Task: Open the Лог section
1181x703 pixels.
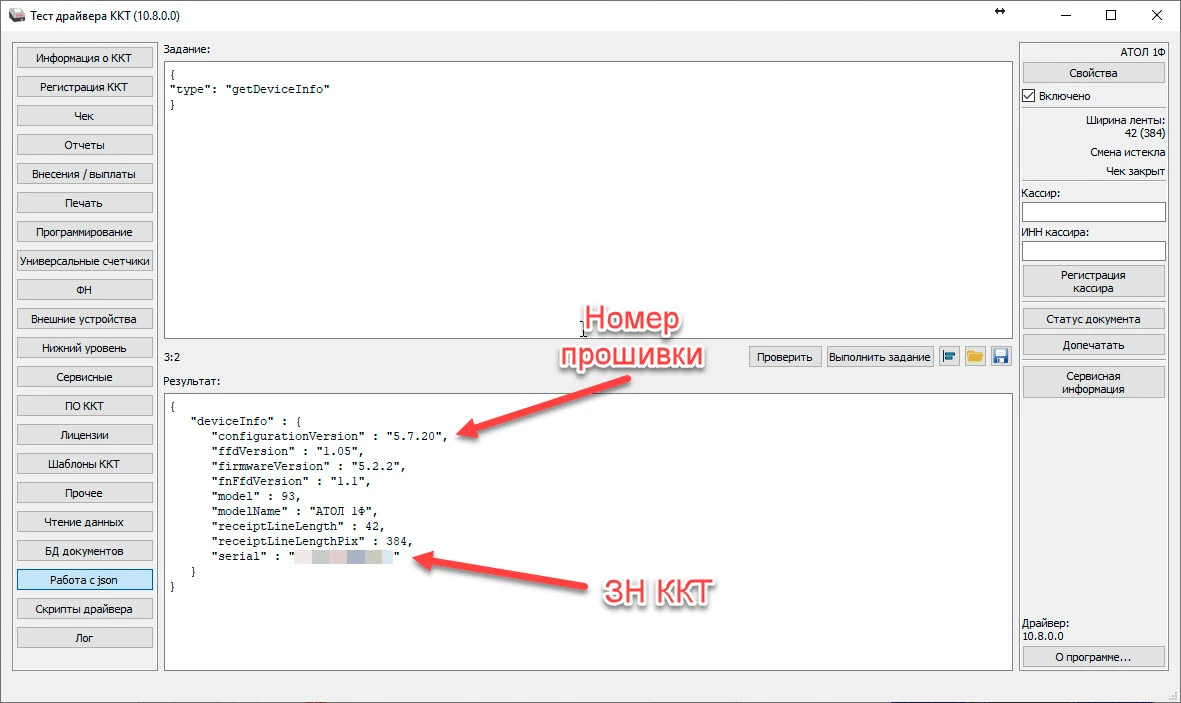Action: tap(85, 638)
